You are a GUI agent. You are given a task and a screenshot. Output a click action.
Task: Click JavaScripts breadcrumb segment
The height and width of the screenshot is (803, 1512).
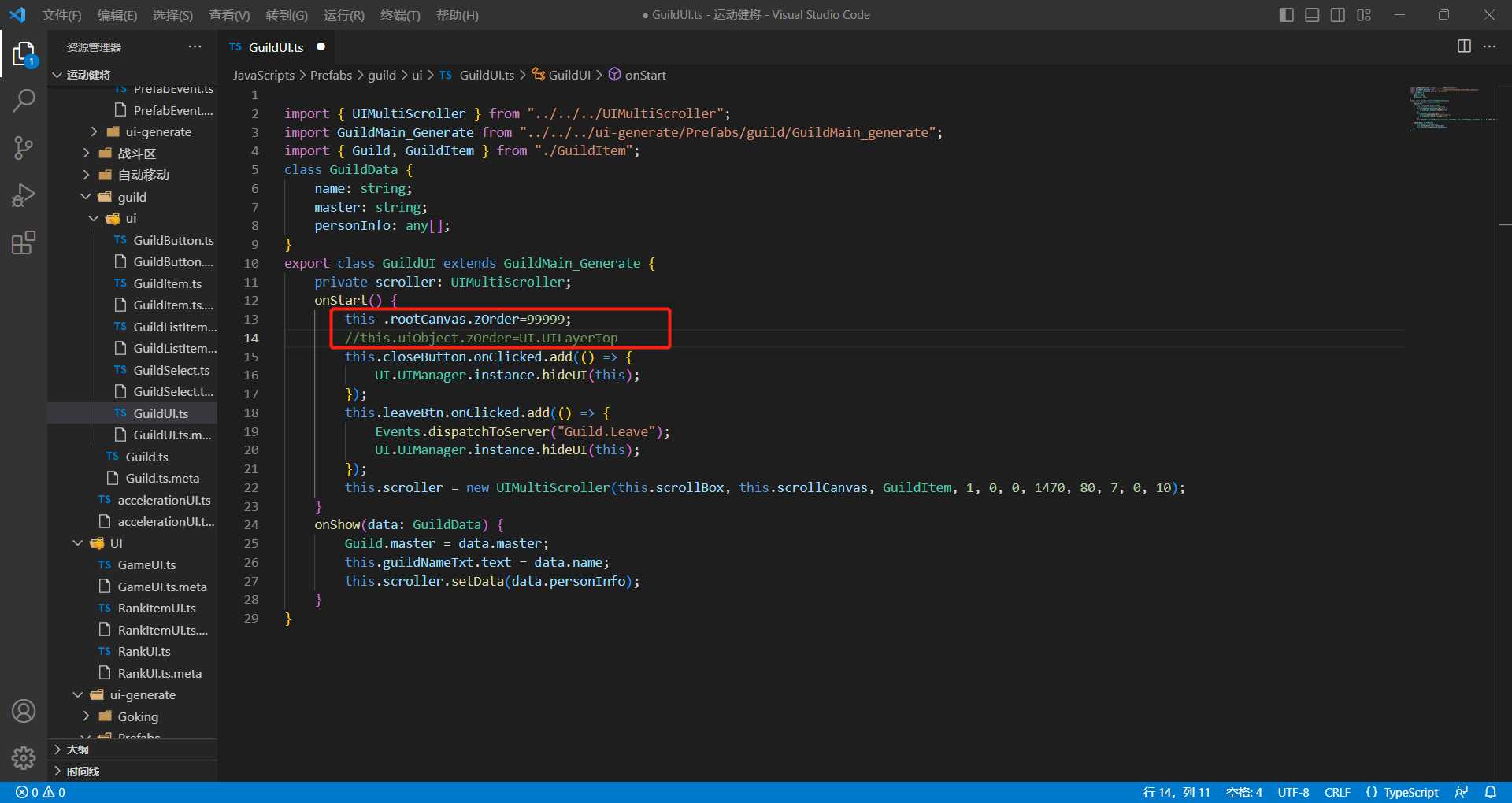[263, 75]
